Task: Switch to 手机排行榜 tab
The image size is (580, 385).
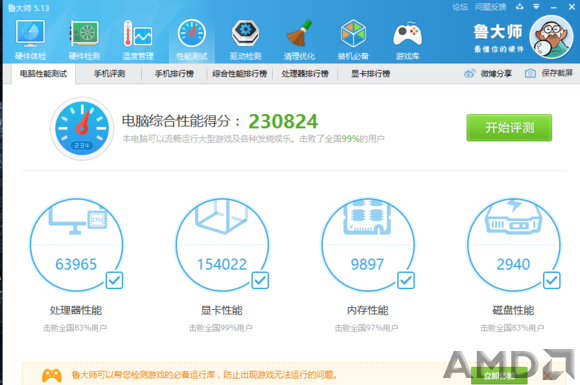Action: pos(174,74)
